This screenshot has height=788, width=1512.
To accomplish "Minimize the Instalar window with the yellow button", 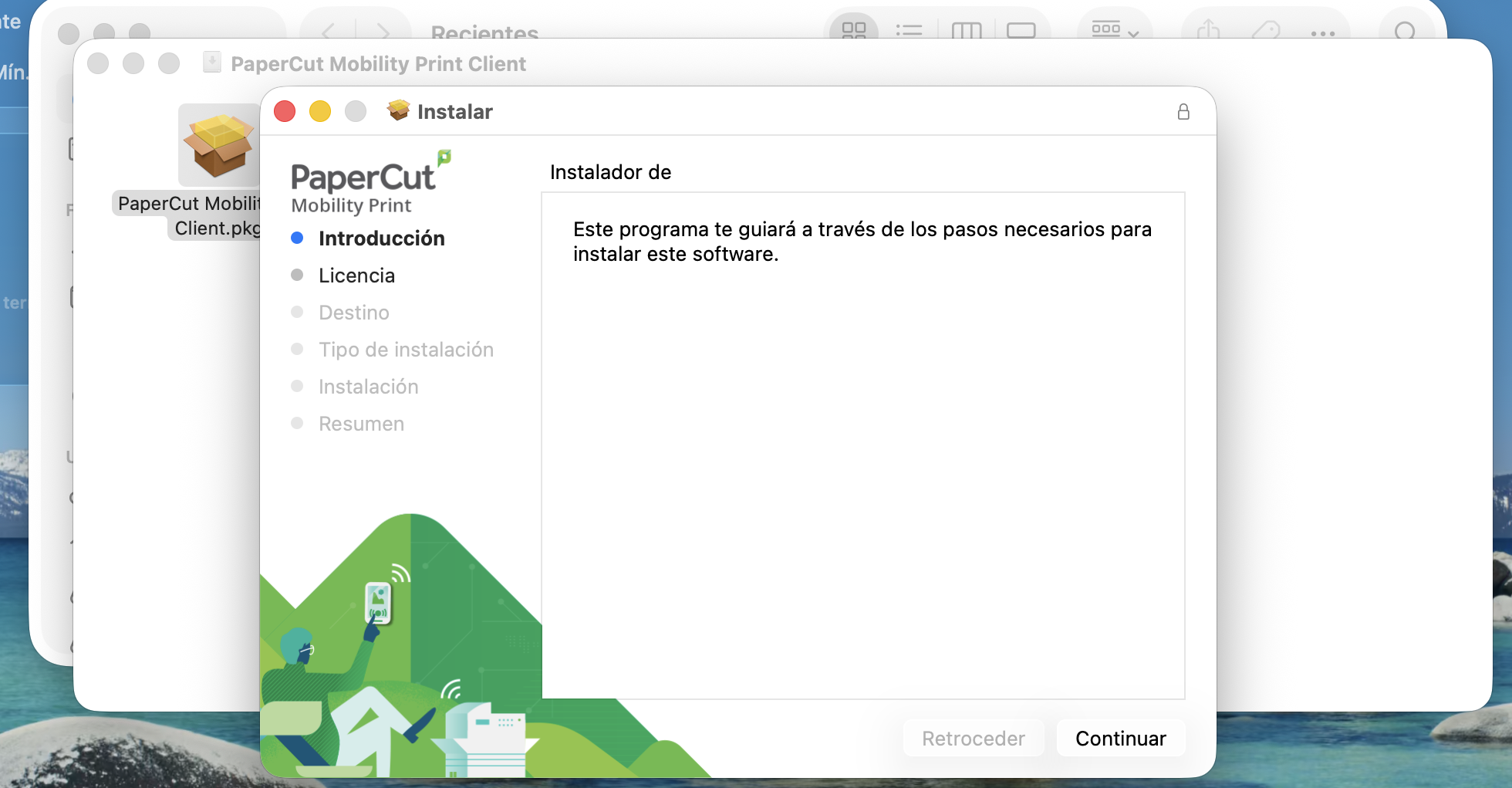I will 320,112.
